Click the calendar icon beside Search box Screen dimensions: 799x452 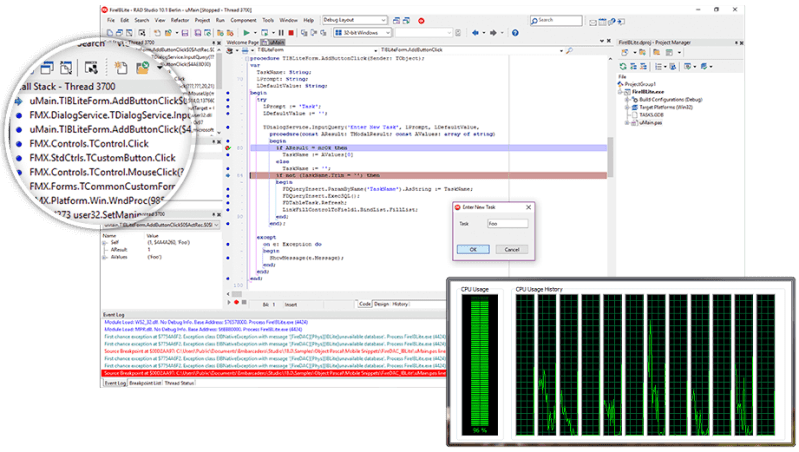(602, 22)
